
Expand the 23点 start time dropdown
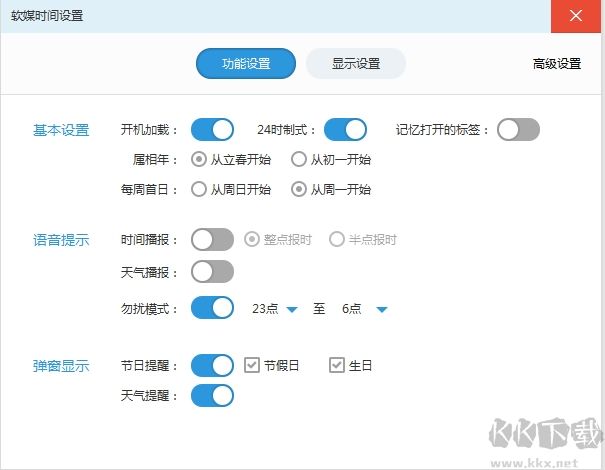pos(292,309)
